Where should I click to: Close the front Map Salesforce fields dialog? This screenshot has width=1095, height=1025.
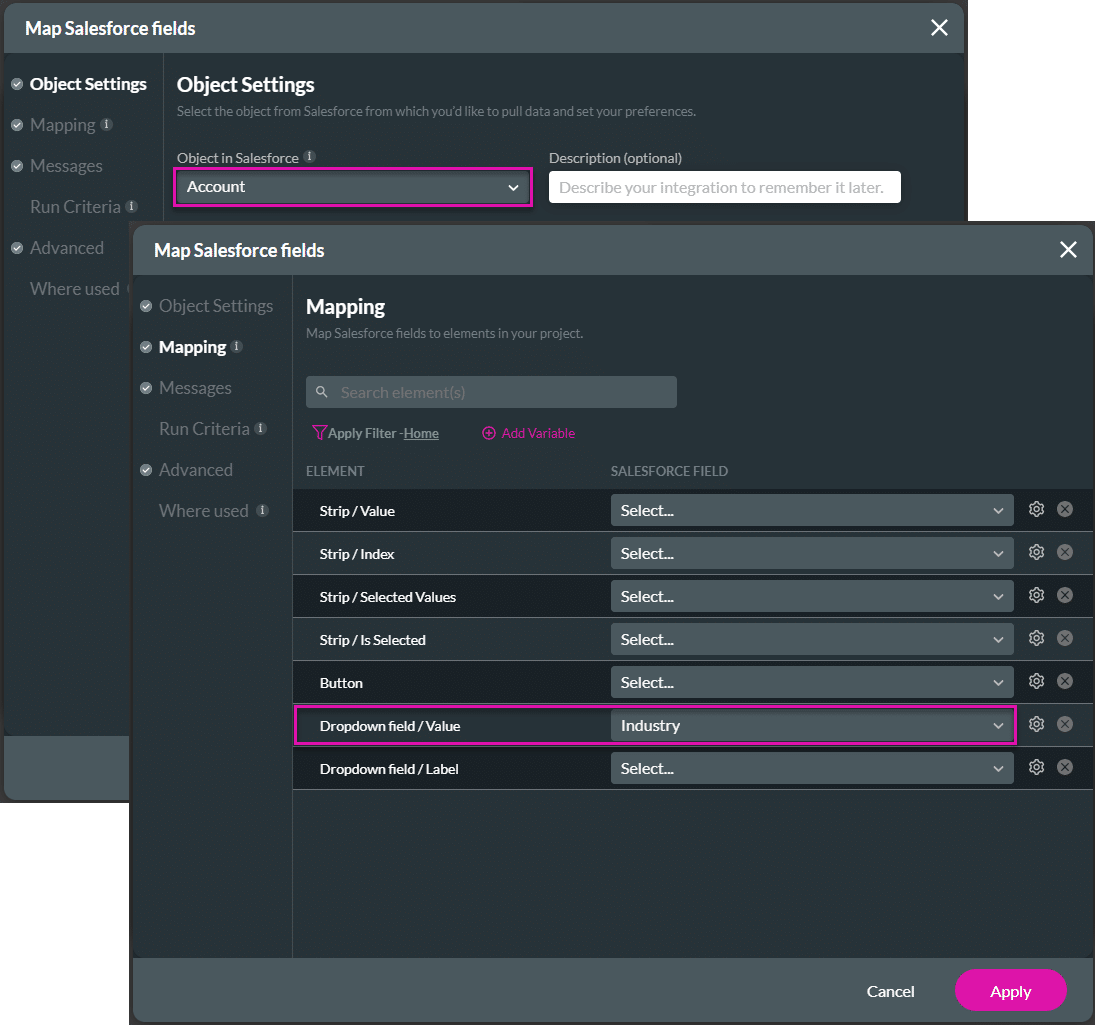1068,249
